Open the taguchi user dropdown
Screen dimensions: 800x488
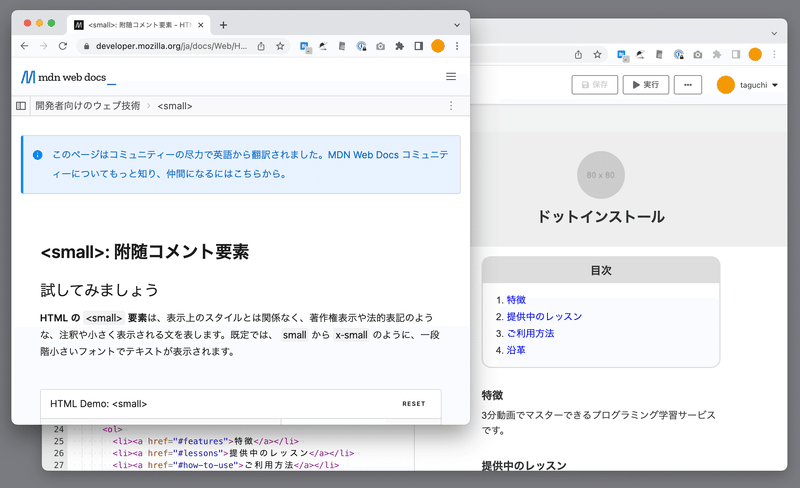pos(759,85)
